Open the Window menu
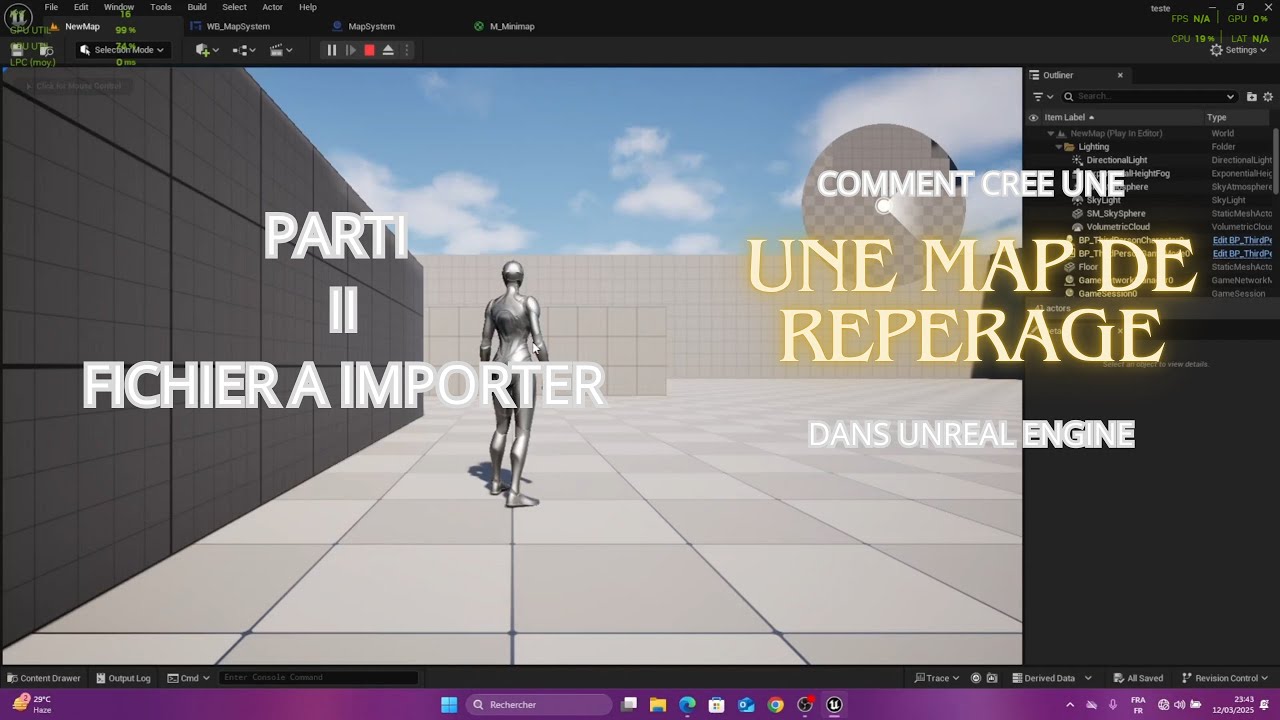This screenshot has width=1280, height=720. 119,7
